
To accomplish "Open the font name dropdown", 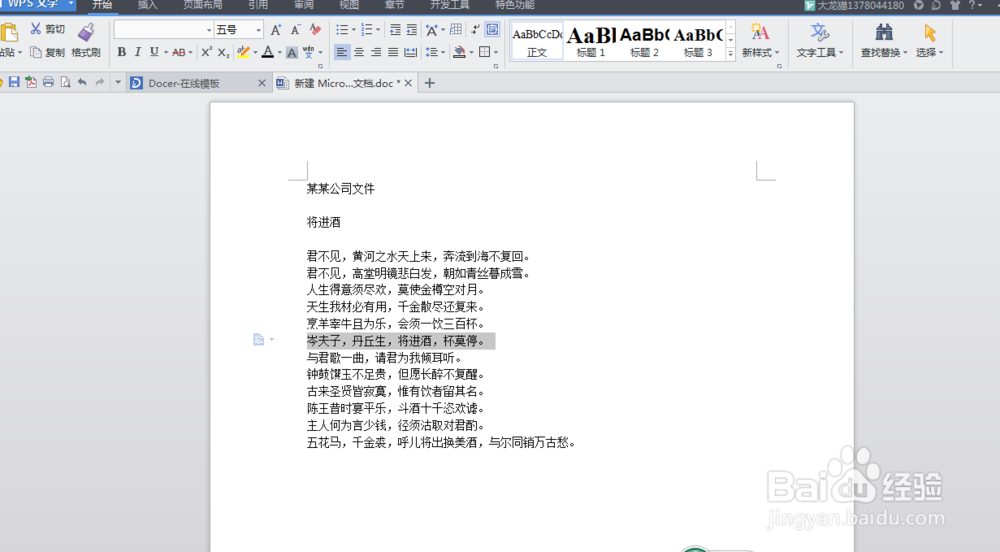I will pyautogui.click(x=209, y=30).
